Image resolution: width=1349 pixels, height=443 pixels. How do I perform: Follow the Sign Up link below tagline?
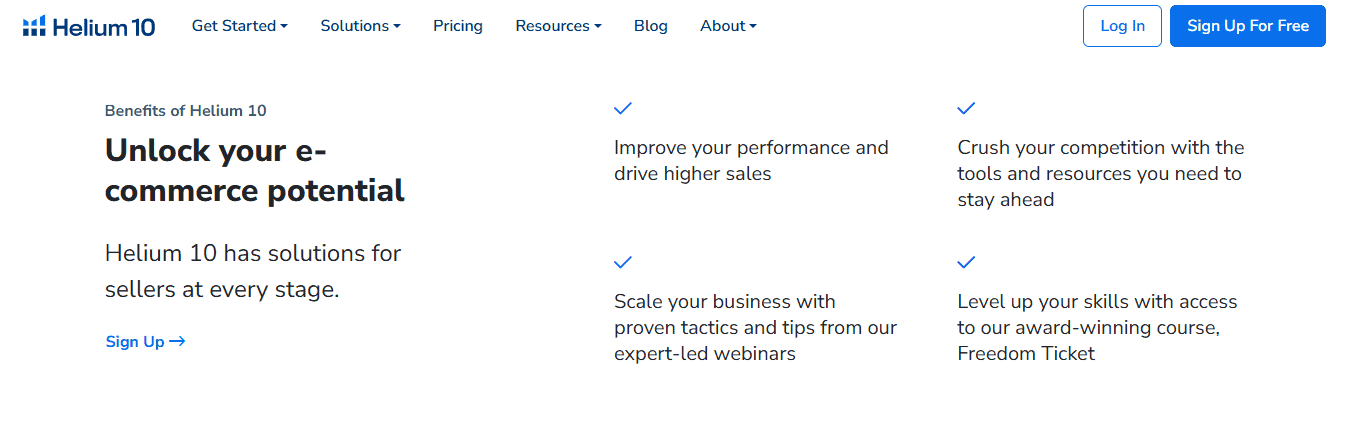pos(135,342)
